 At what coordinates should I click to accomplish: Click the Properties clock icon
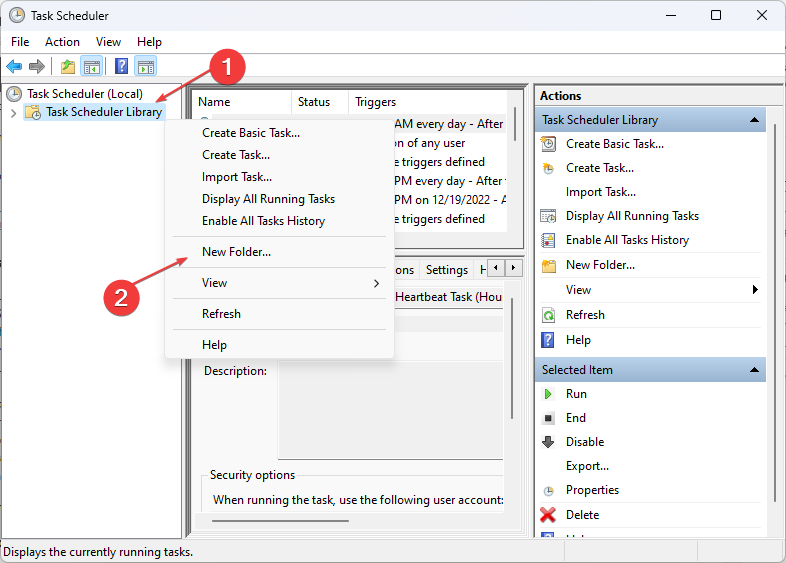pyautogui.click(x=548, y=491)
